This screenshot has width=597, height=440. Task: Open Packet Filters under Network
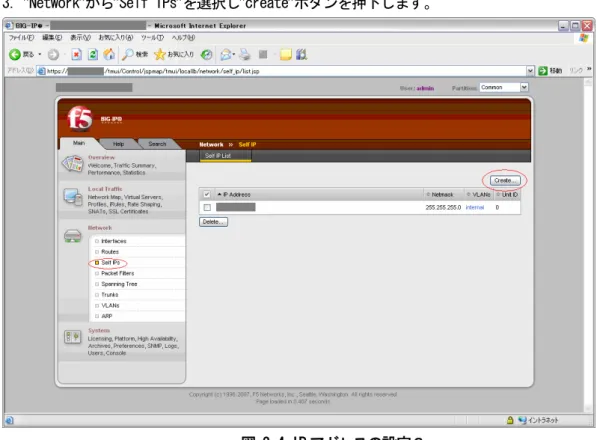tap(118, 273)
